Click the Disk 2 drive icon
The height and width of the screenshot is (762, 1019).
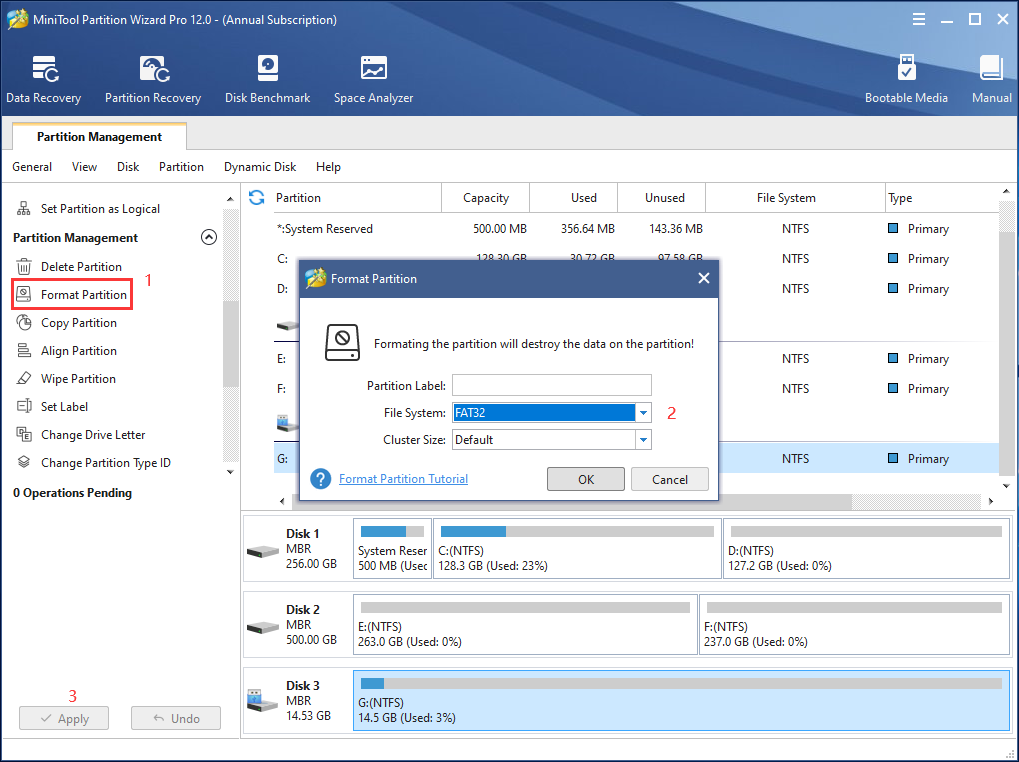263,628
